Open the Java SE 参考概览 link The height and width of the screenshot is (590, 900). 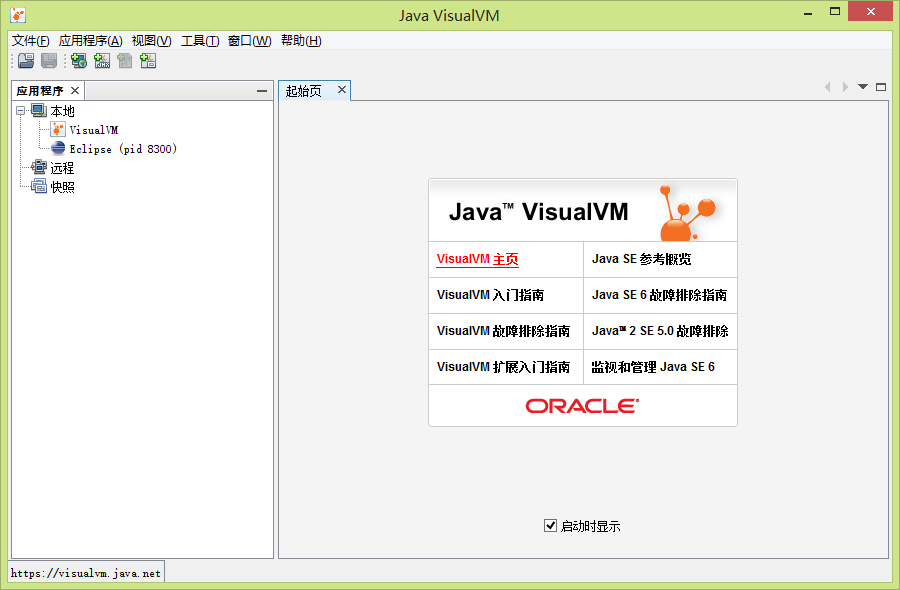click(x=641, y=259)
